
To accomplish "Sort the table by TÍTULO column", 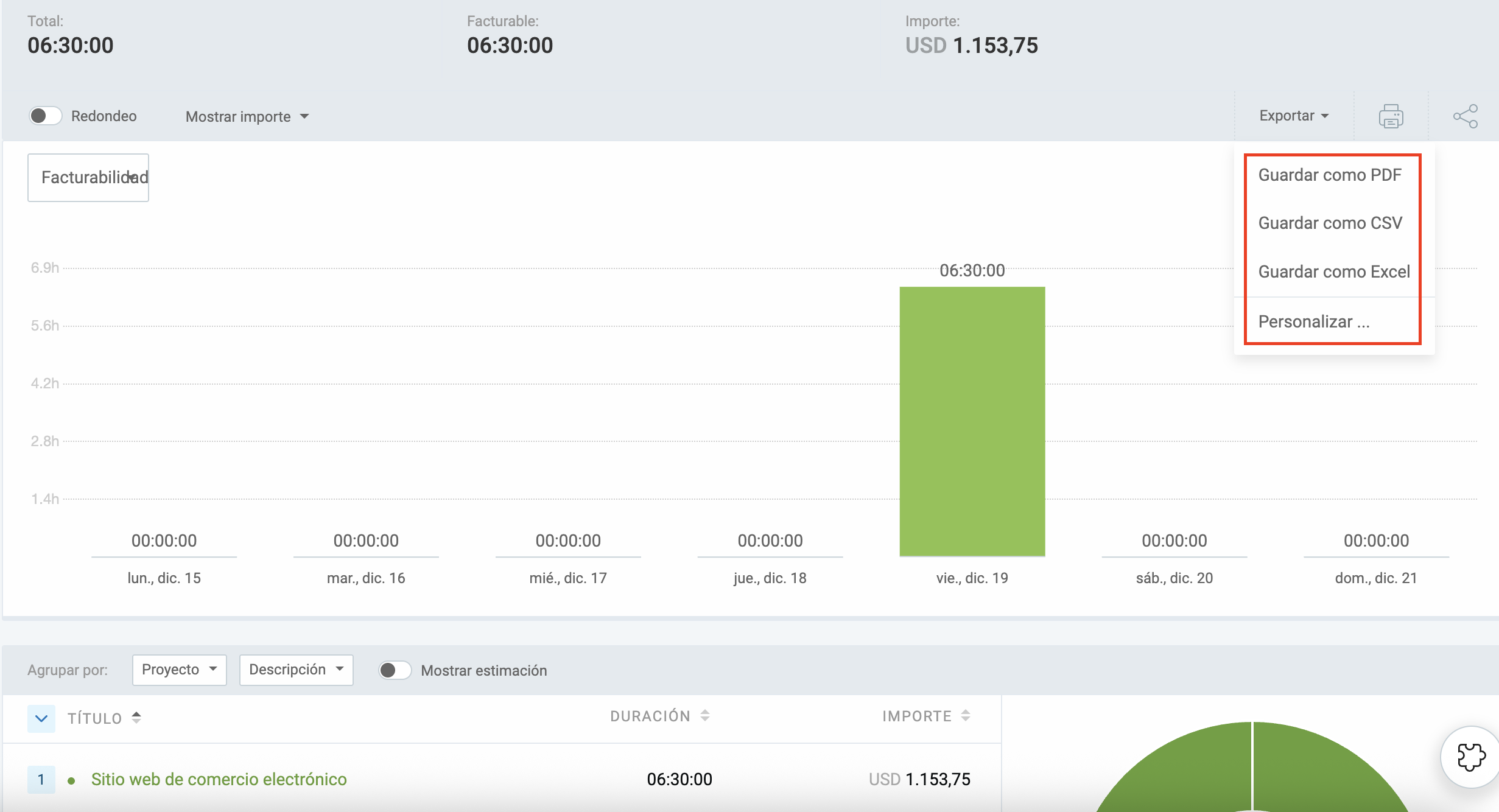I will [136, 718].
